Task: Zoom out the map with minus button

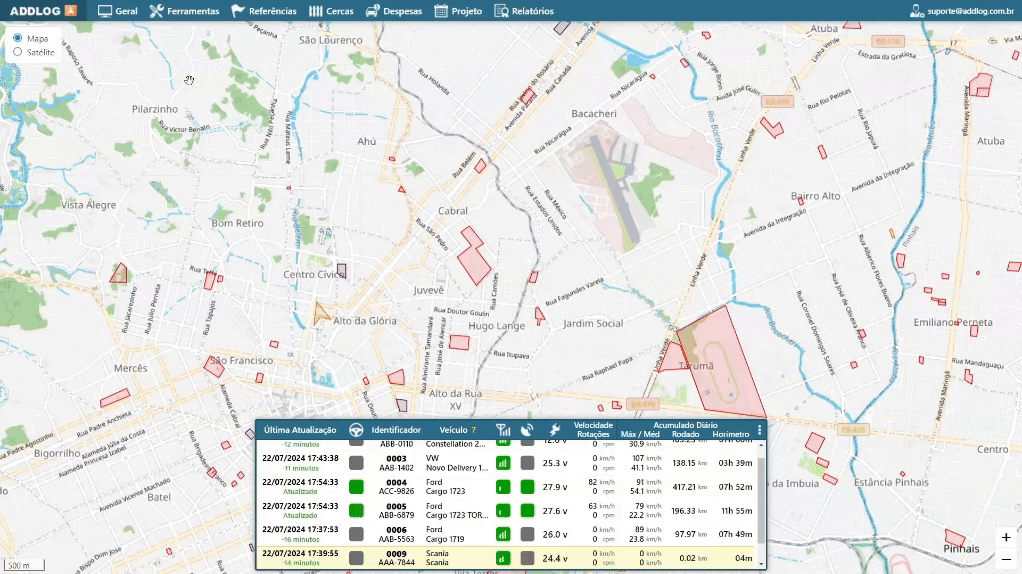Action: [1006, 559]
